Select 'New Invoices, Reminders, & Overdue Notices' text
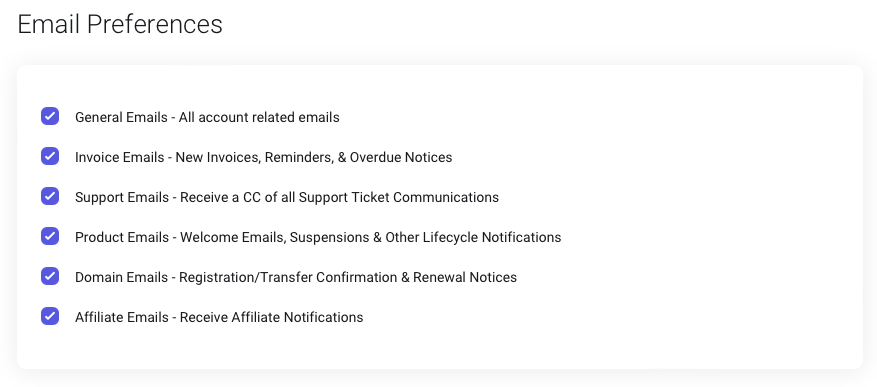877x387 pixels. tap(314, 157)
